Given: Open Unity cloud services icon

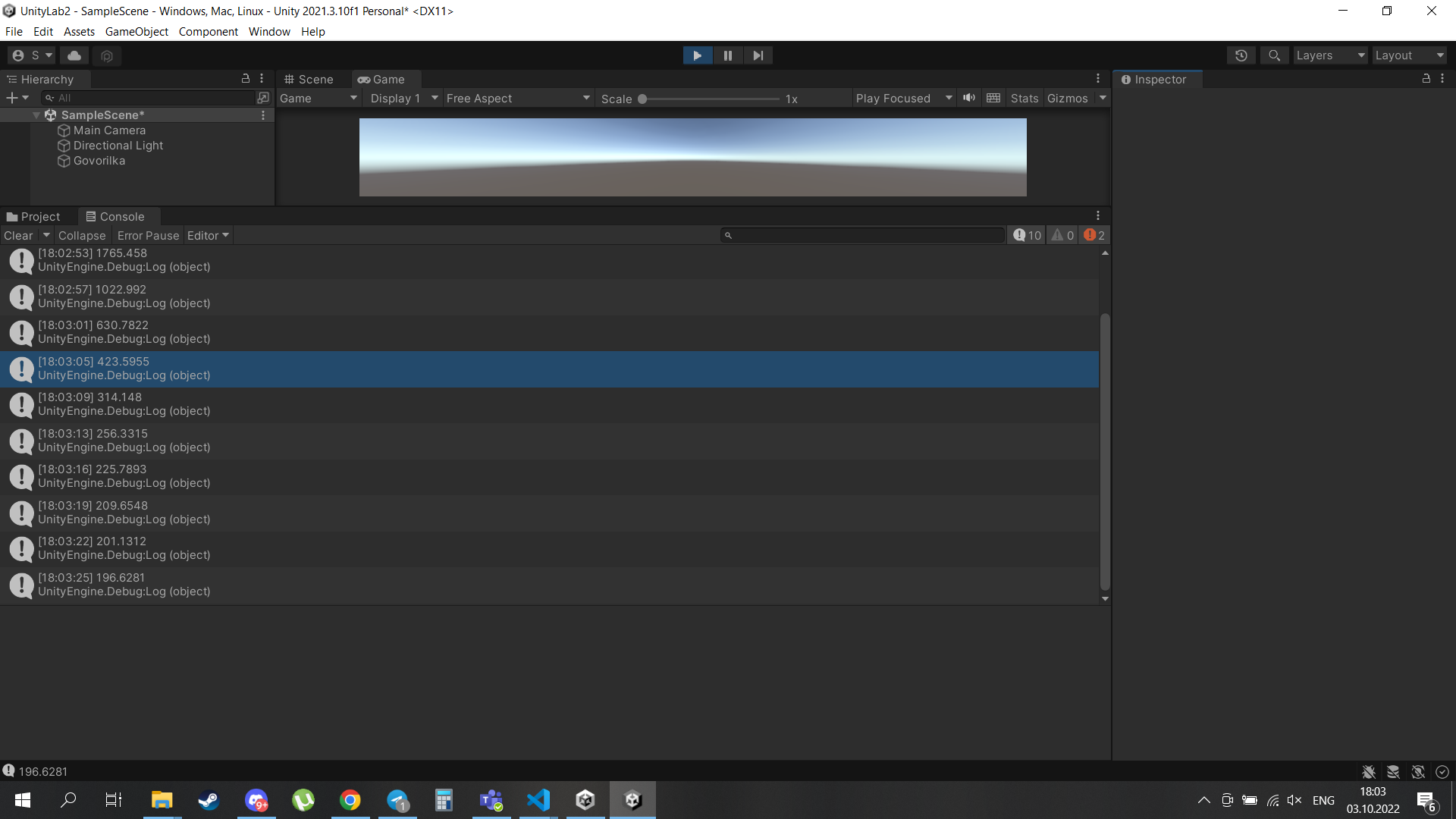Looking at the screenshot, I should 74,55.
